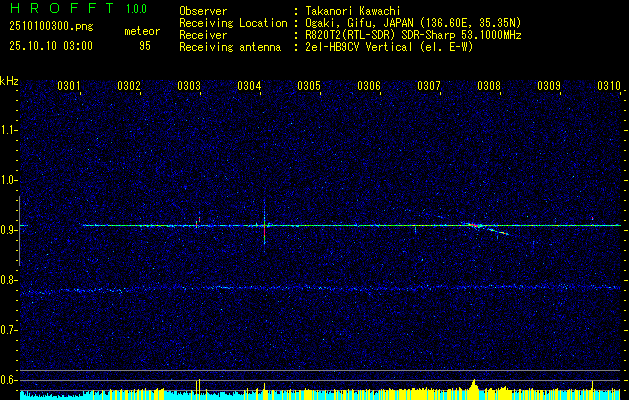This screenshot has width=629, height=400.
Task: Click the gray frequency range bar beside 0.9 kHz
Action: pyautogui.click(x=19, y=231)
